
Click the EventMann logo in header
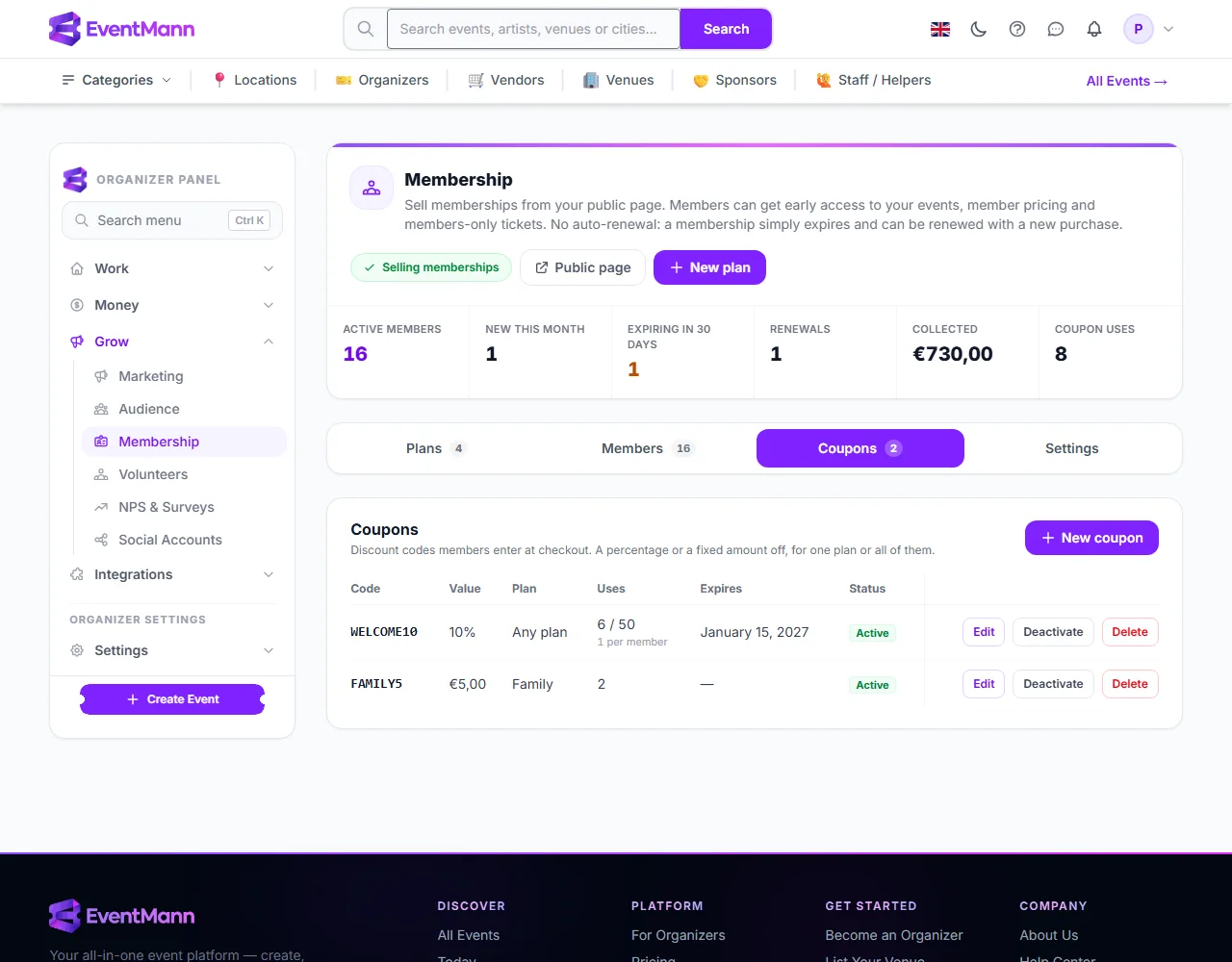click(x=122, y=29)
